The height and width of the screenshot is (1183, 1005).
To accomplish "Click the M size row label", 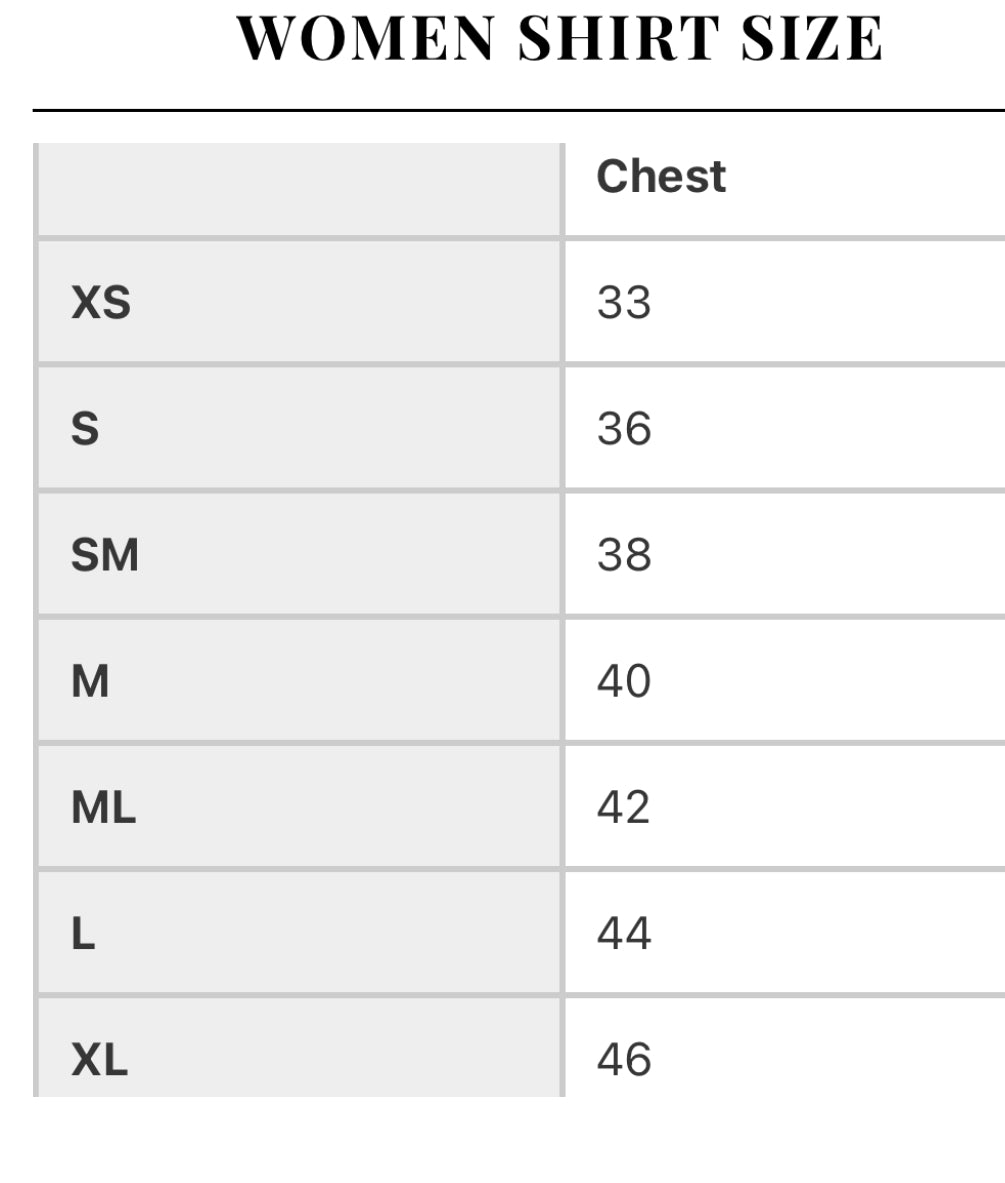I will point(90,682).
